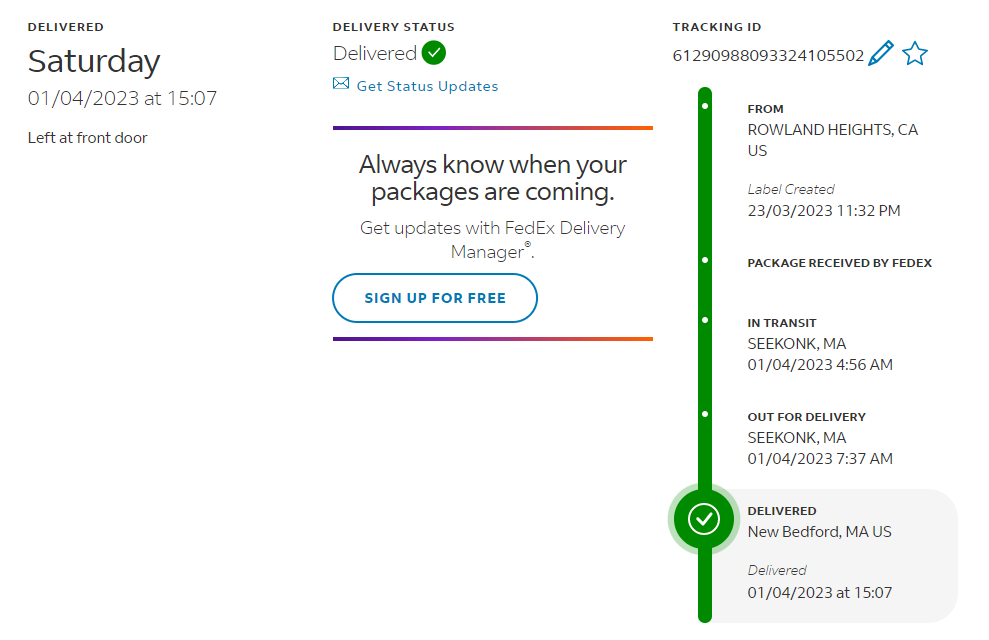Click the green shipment progress bar
The width and height of the screenshot is (989, 640).
pos(705,200)
